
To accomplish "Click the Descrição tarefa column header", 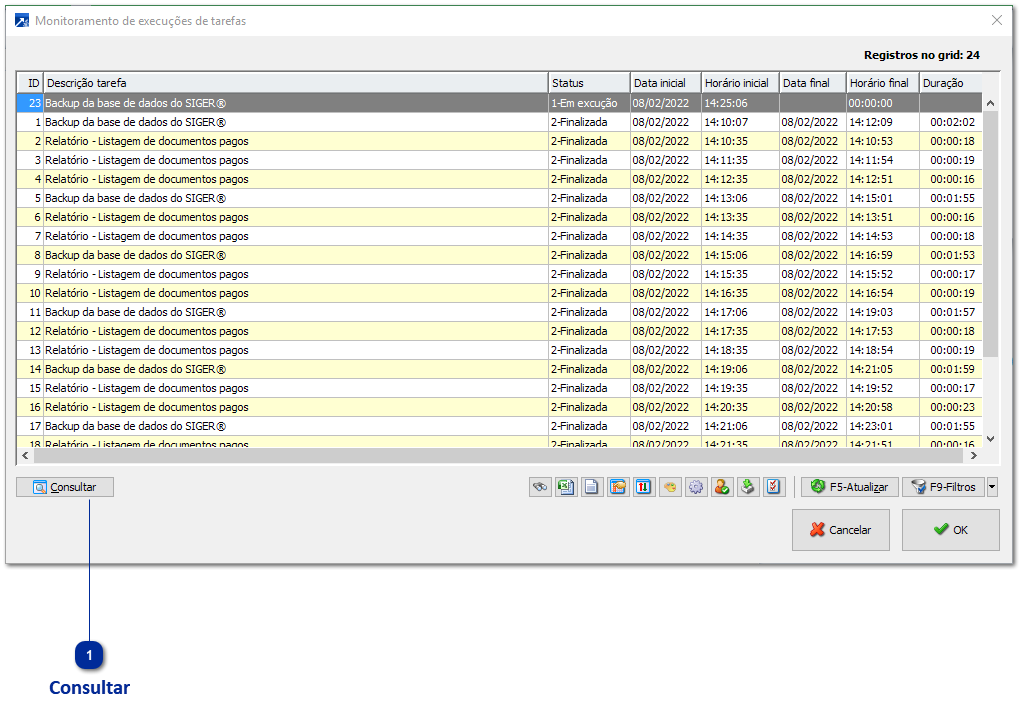I will click(x=295, y=83).
